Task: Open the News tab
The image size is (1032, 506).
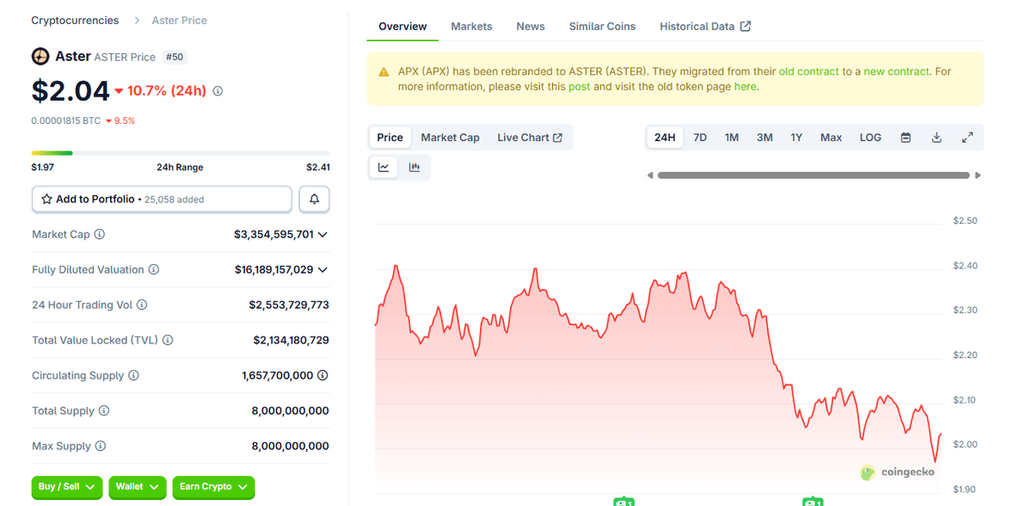Action: [530, 26]
